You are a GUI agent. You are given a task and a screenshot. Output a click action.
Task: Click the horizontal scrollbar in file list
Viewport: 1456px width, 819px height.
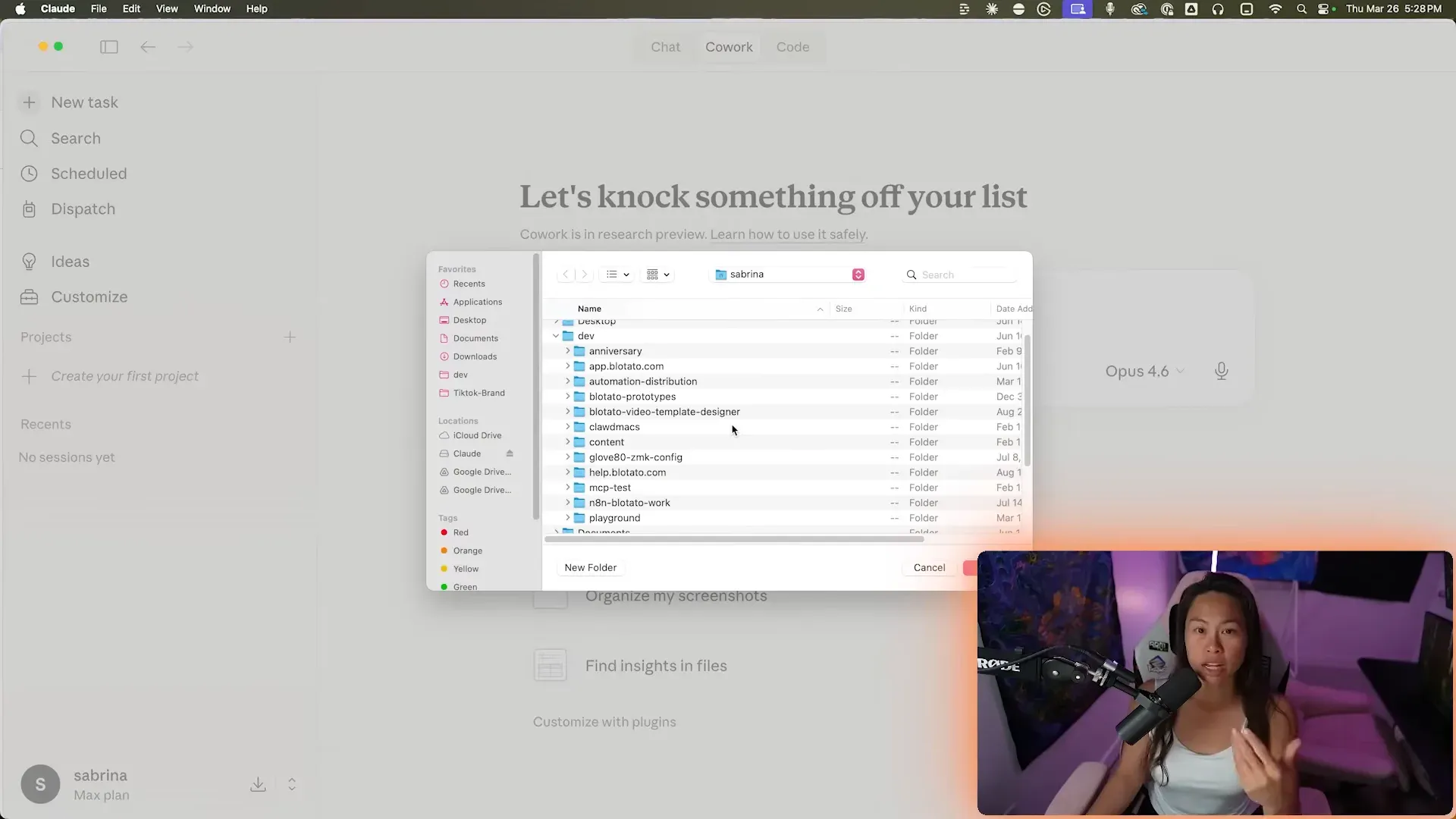click(734, 539)
